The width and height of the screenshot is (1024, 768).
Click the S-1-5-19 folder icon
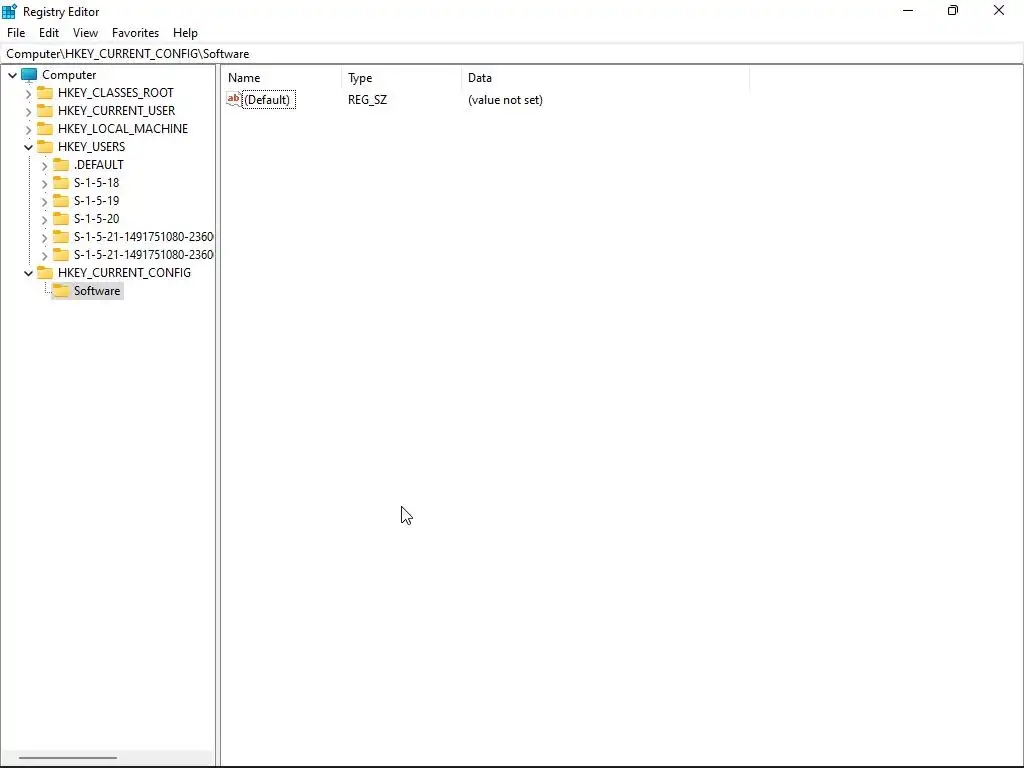pos(61,200)
